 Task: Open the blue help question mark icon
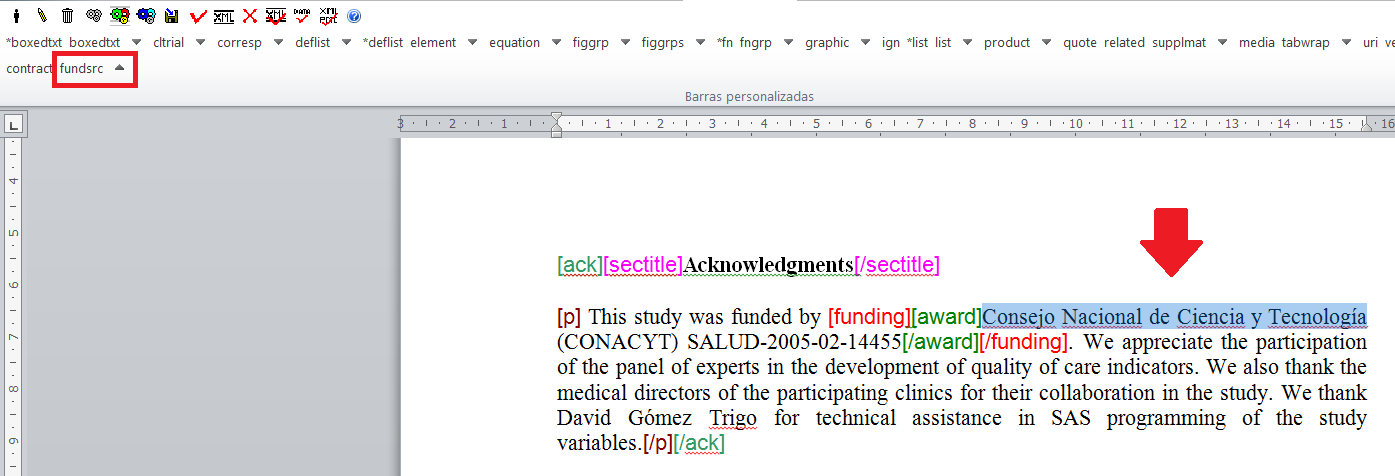(354, 16)
